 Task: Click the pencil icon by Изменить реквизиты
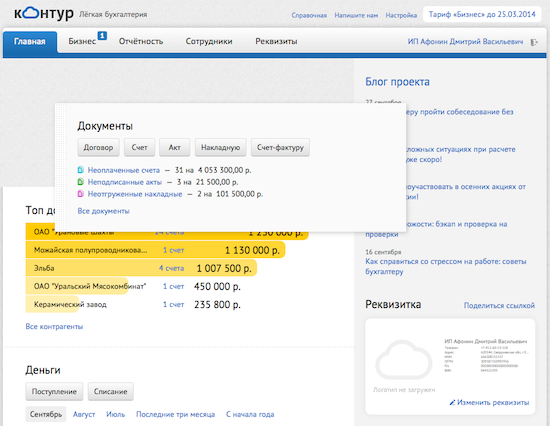coord(452,402)
